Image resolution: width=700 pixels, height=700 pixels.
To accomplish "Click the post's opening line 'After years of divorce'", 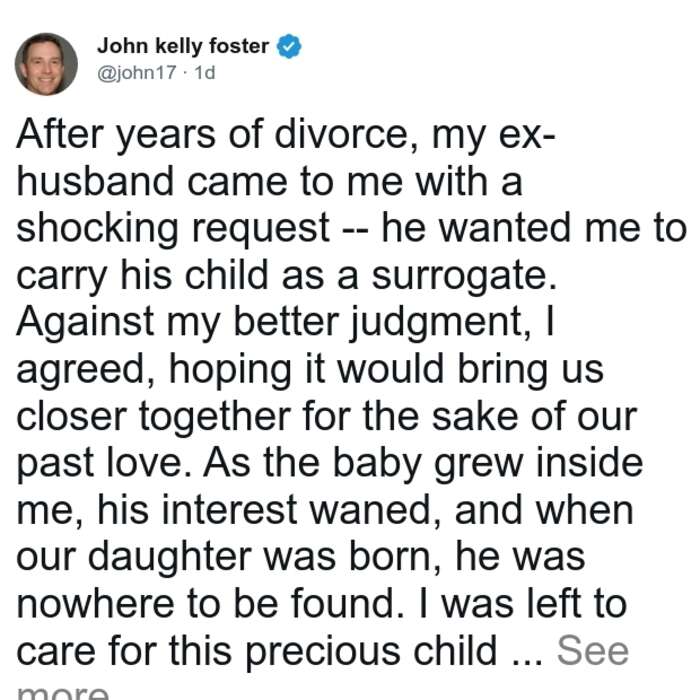I will point(218,134).
